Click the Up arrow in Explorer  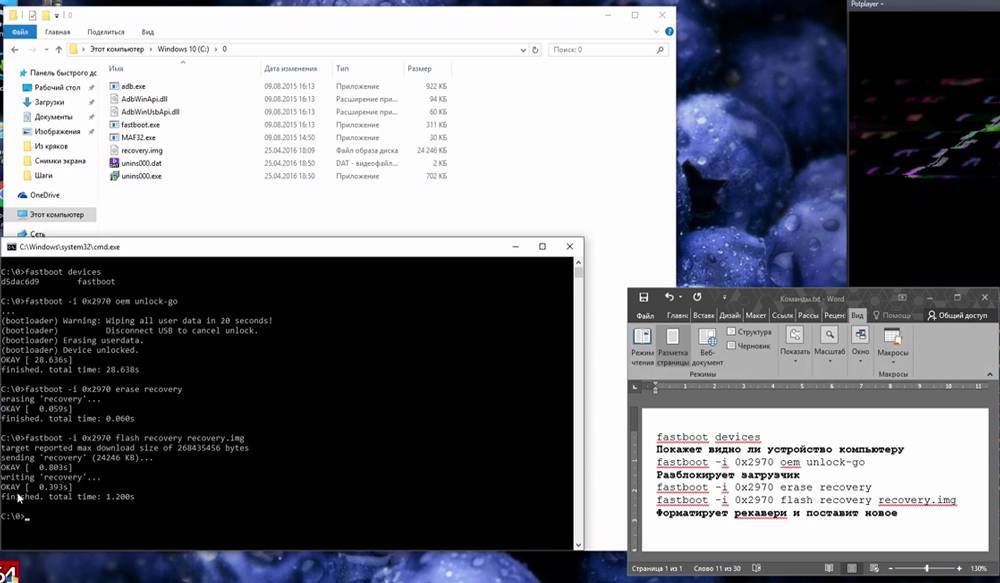(57, 49)
